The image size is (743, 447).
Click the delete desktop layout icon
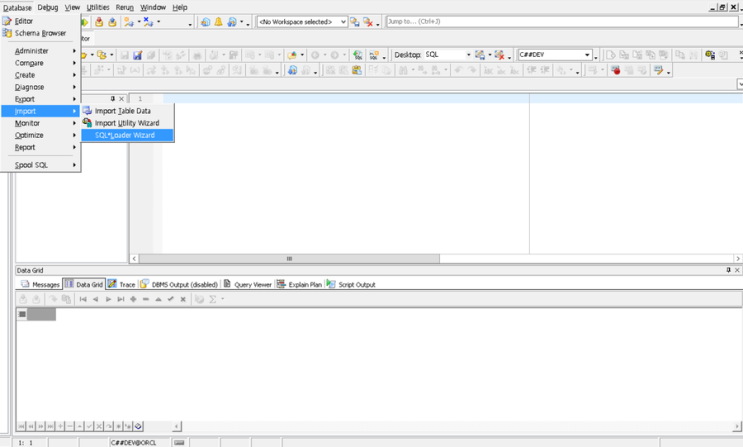pos(499,55)
